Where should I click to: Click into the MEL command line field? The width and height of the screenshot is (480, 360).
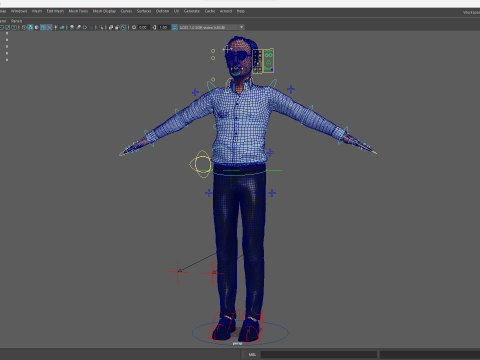tap(319, 355)
